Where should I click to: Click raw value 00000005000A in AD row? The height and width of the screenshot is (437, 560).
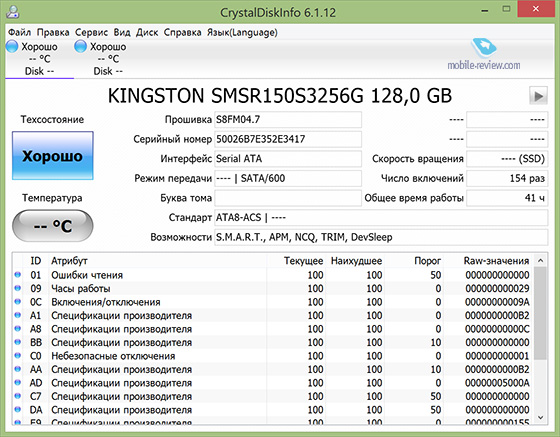coord(497,383)
